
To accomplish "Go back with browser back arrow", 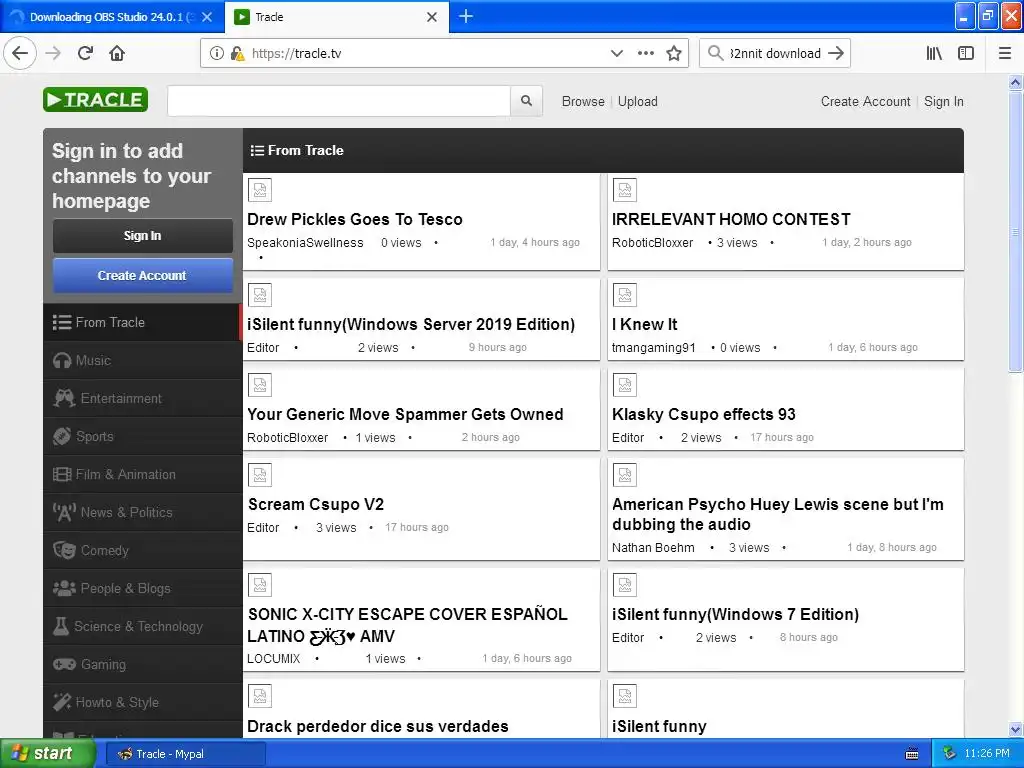I will (x=20, y=53).
